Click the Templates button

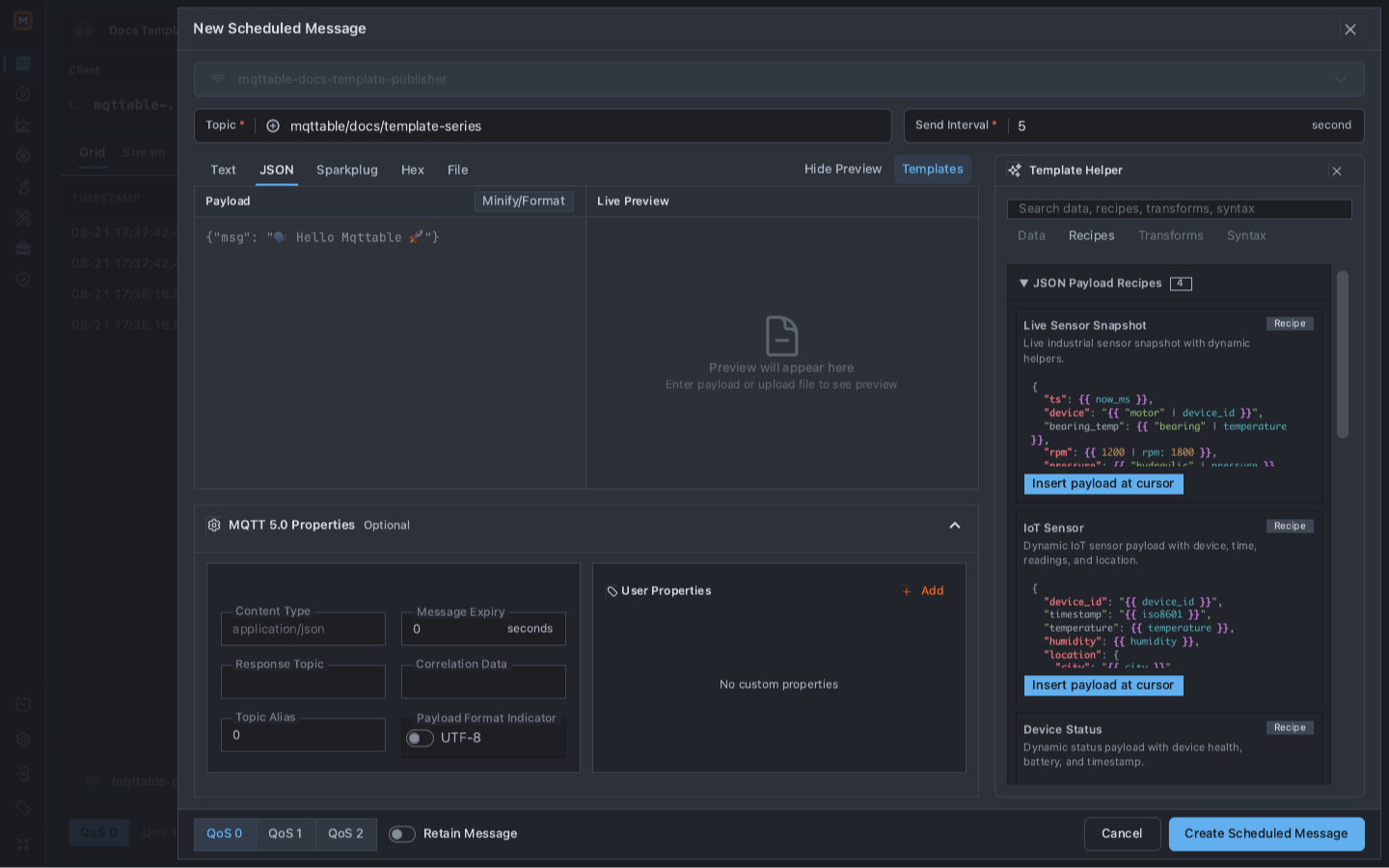(x=933, y=170)
